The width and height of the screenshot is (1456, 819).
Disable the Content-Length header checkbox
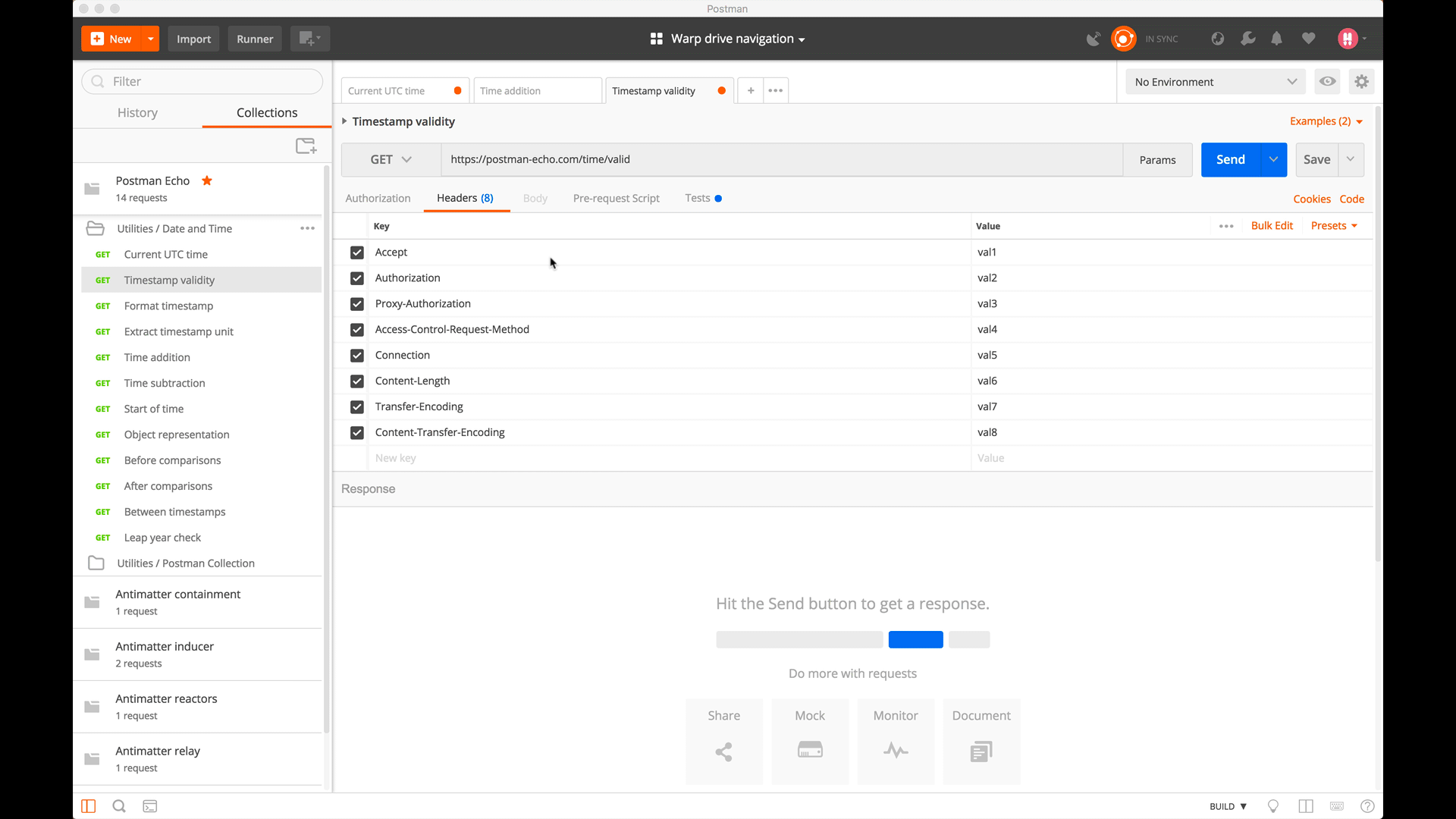click(357, 380)
